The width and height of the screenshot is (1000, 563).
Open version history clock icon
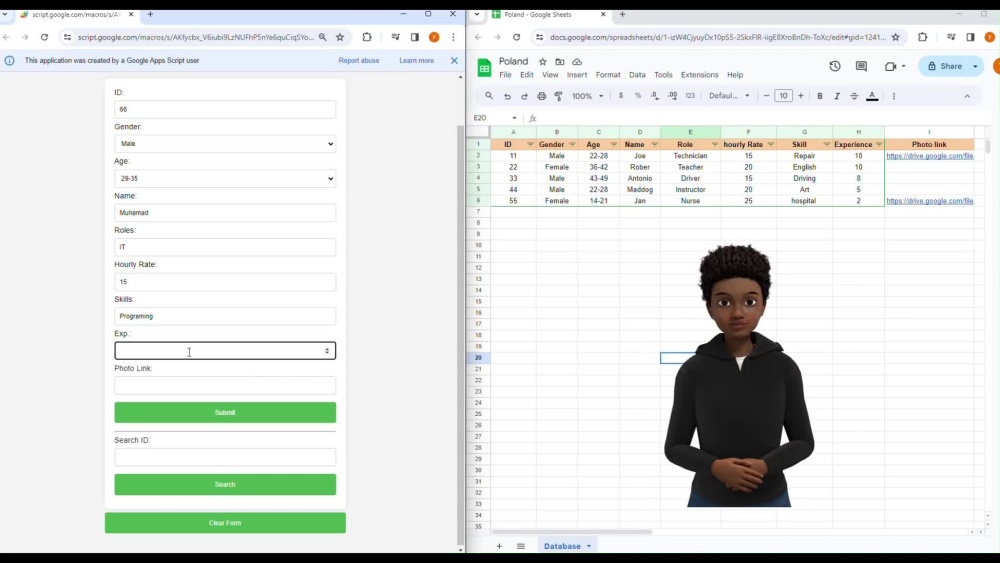pos(835,66)
